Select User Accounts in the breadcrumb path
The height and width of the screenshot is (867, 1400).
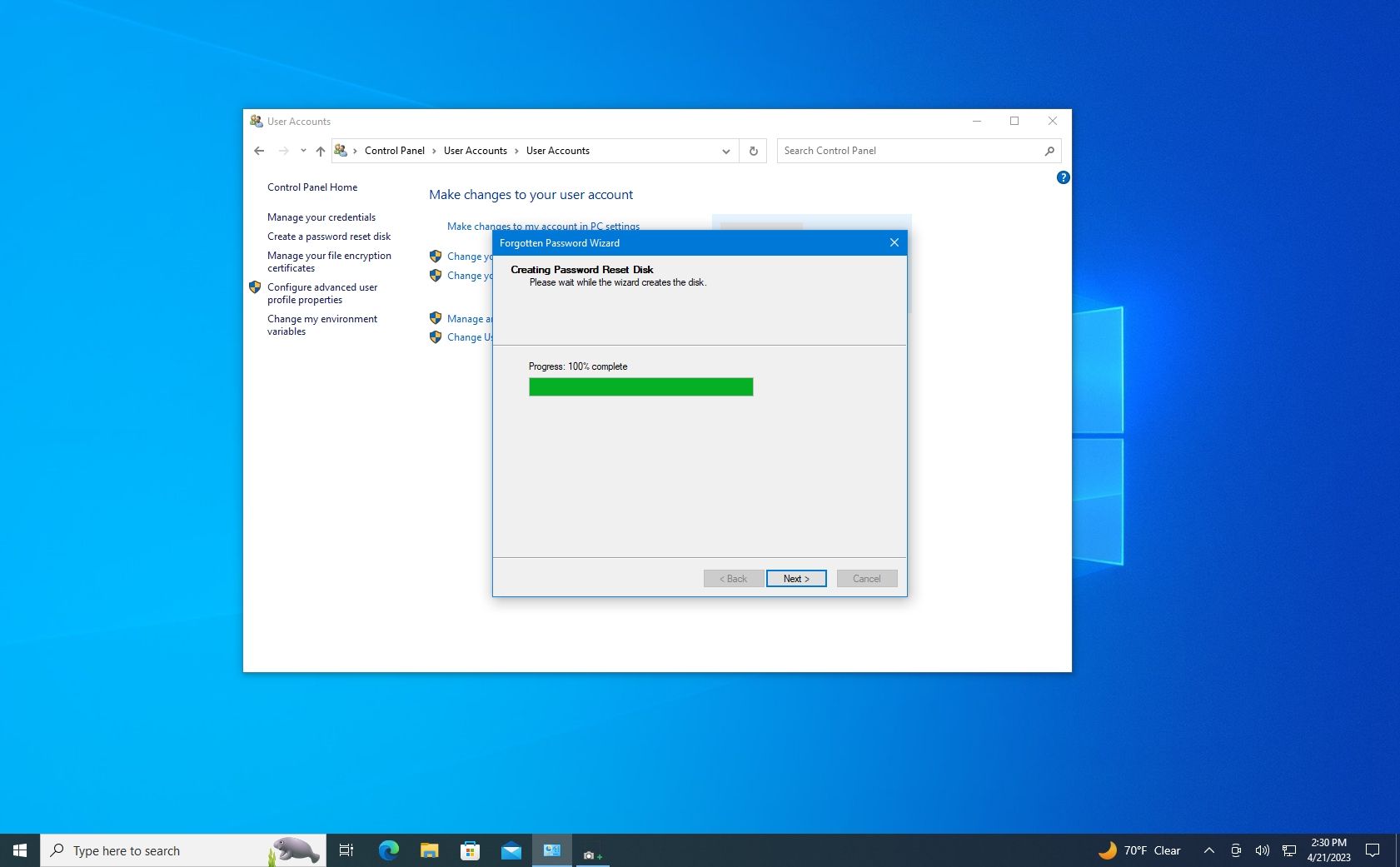click(x=476, y=151)
